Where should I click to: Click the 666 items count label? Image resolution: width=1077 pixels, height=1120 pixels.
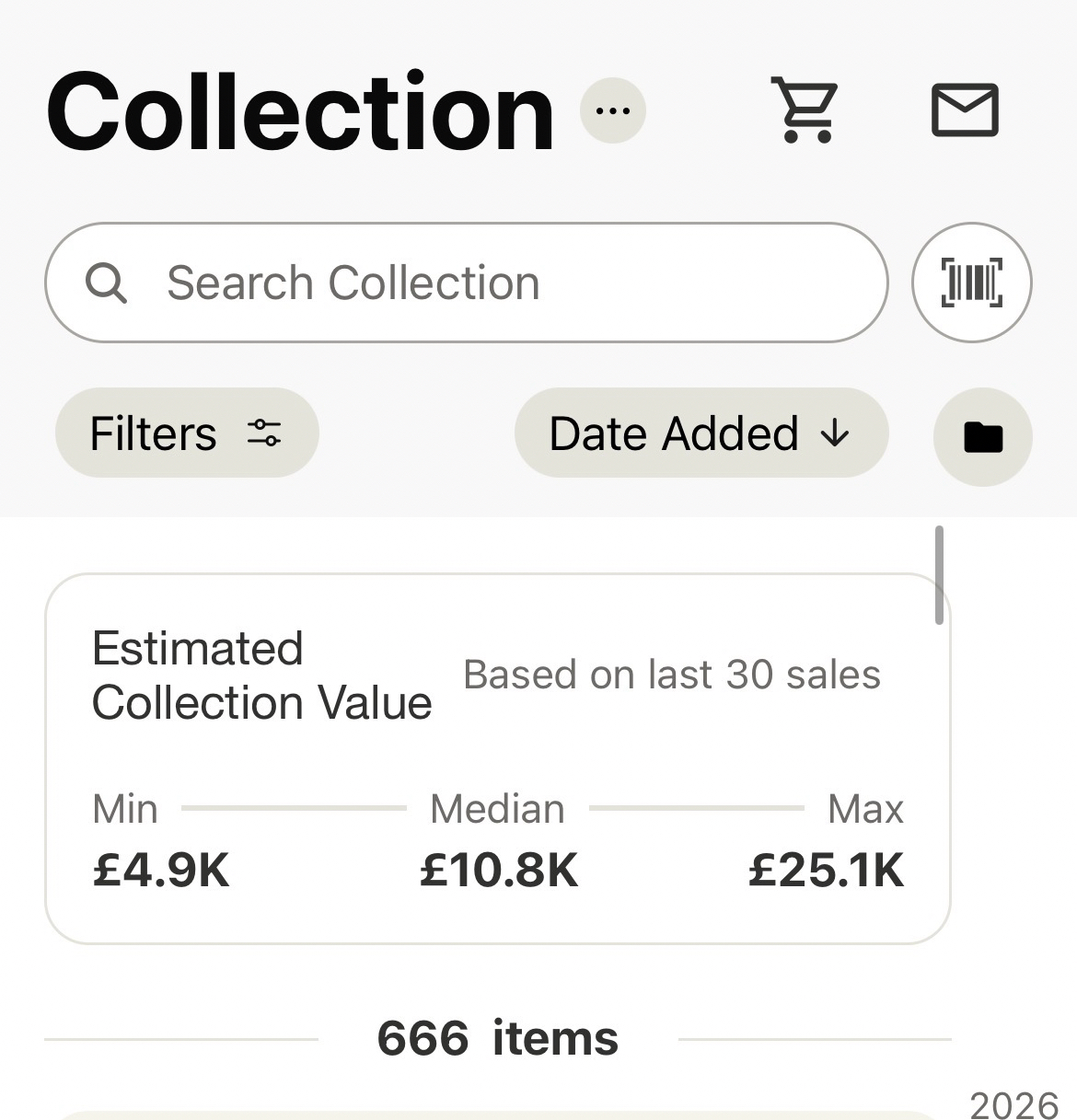pyautogui.click(x=497, y=1039)
